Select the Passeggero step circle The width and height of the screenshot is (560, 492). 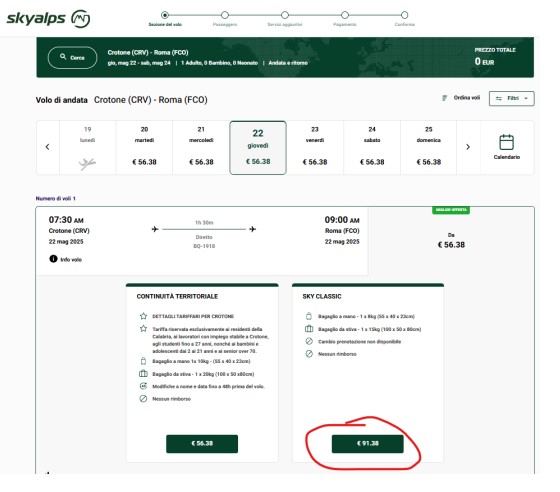point(225,15)
